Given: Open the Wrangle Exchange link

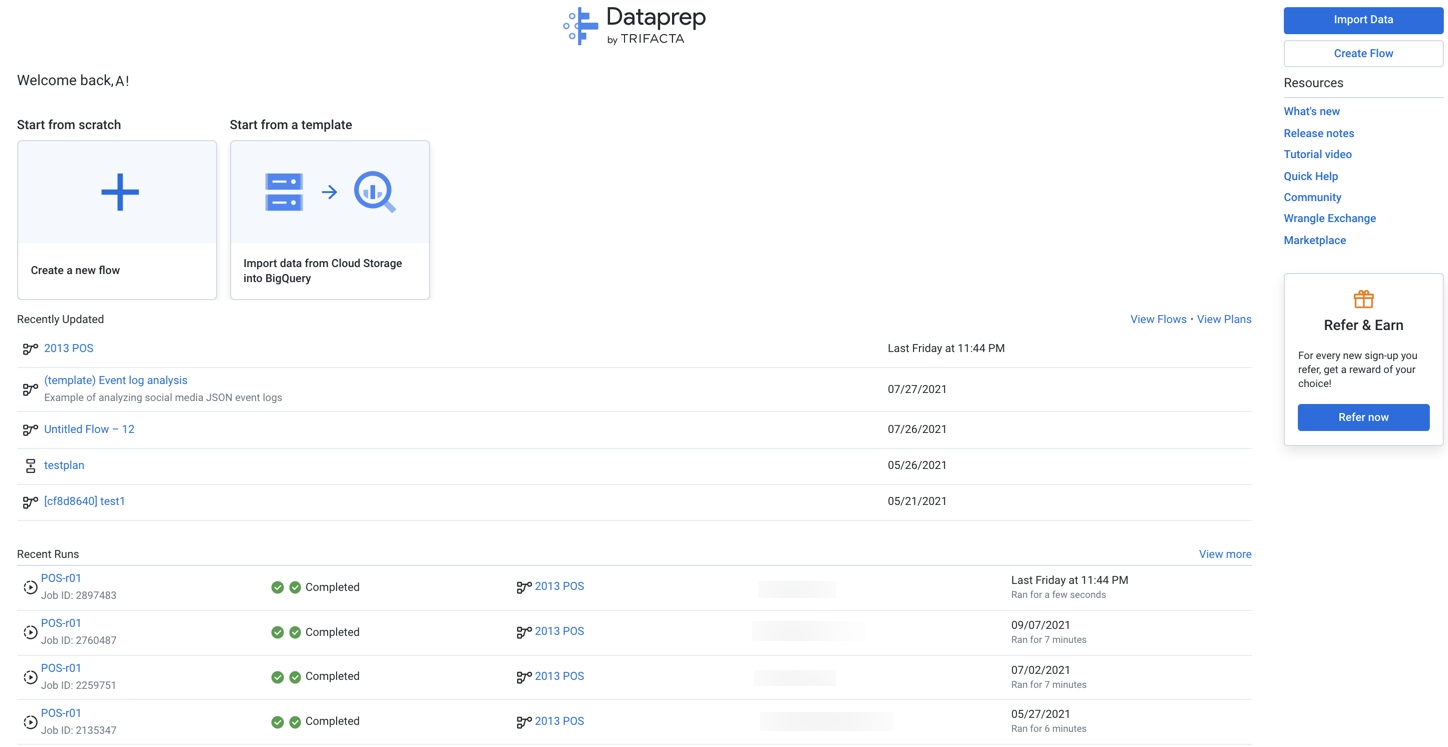Looking at the screenshot, I should [1329, 219].
